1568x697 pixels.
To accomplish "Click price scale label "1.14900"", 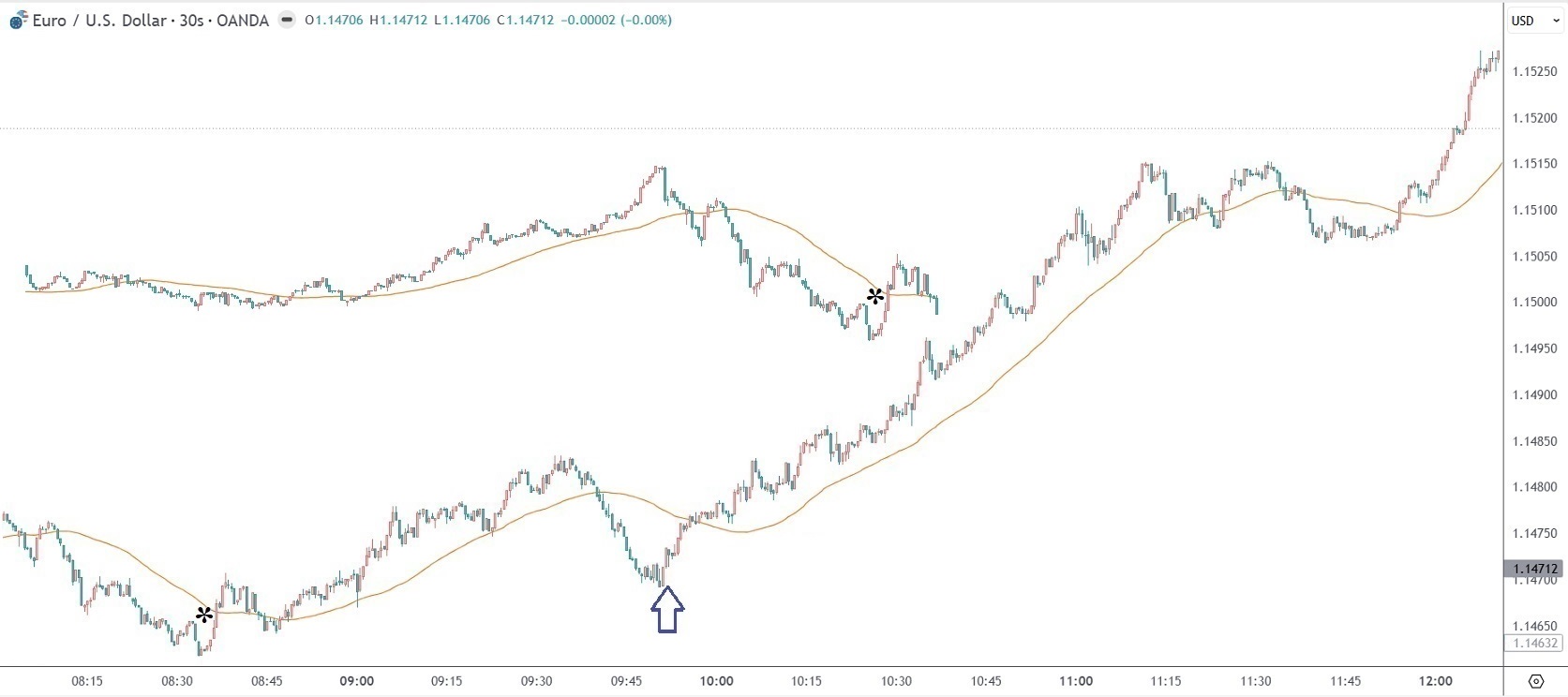I will click(x=1534, y=395).
